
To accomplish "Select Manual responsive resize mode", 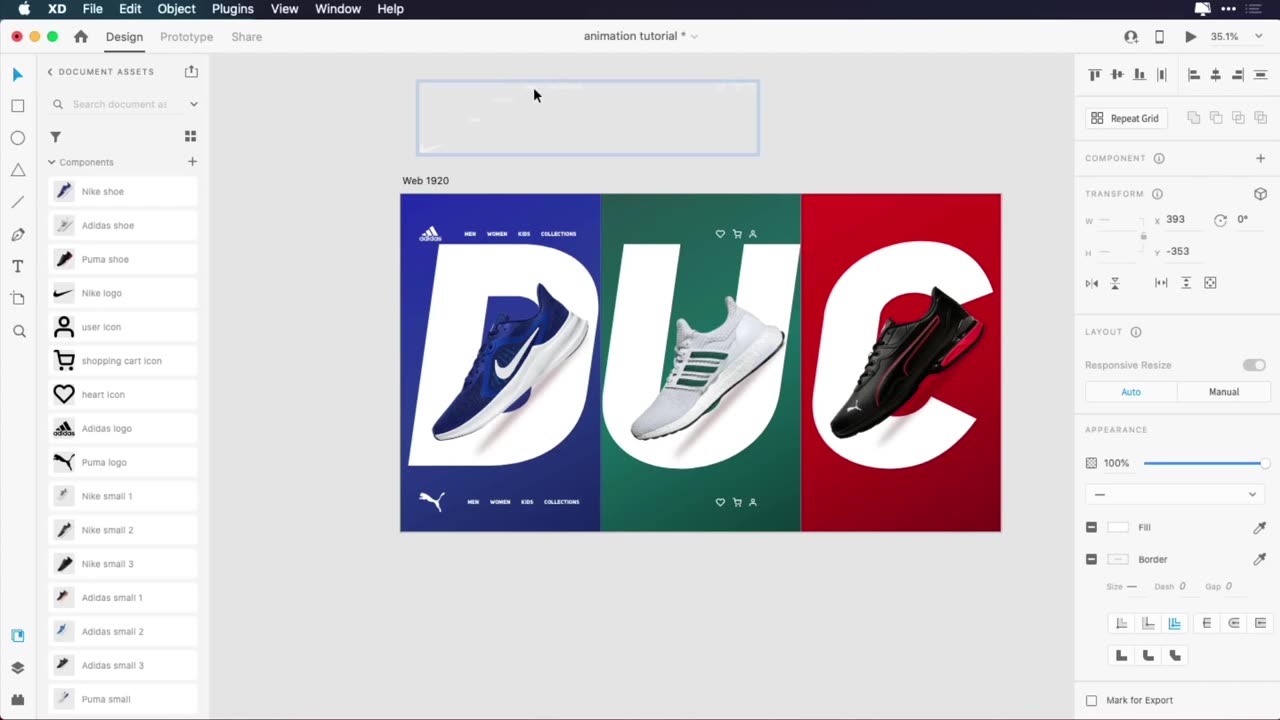I will (x=1223, y=392).
